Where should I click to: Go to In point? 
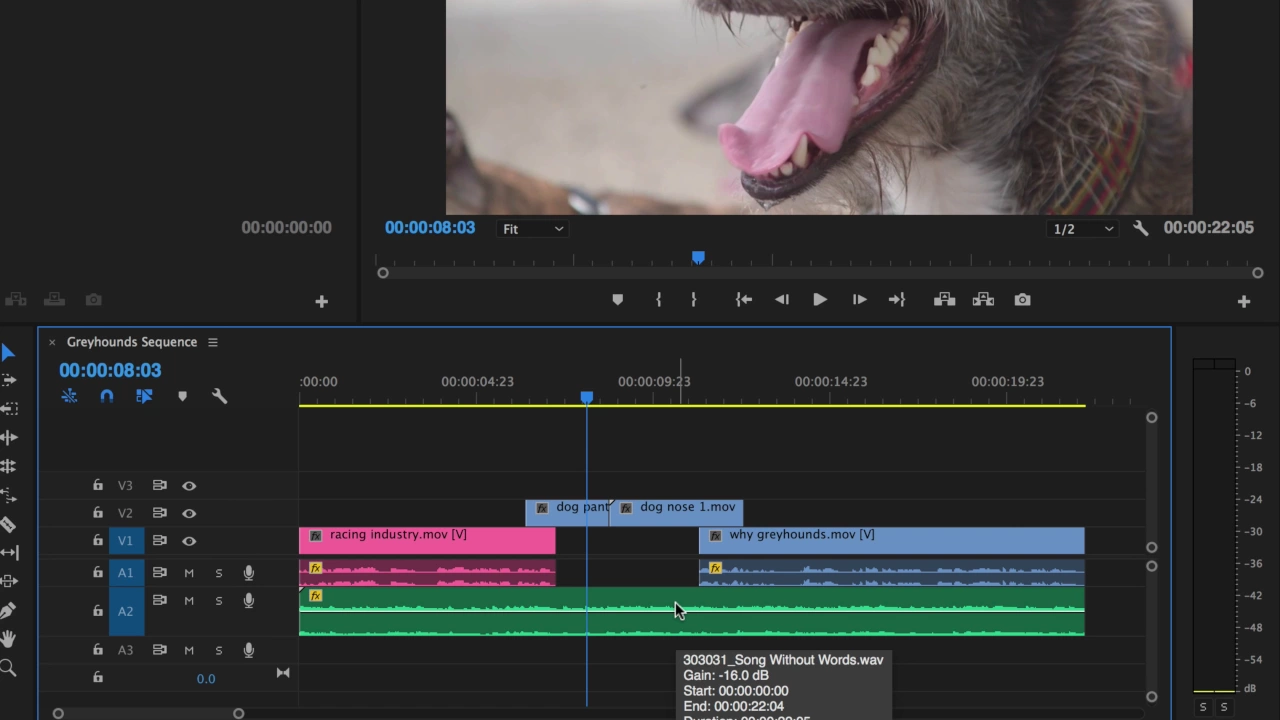(x=744, y=300)
